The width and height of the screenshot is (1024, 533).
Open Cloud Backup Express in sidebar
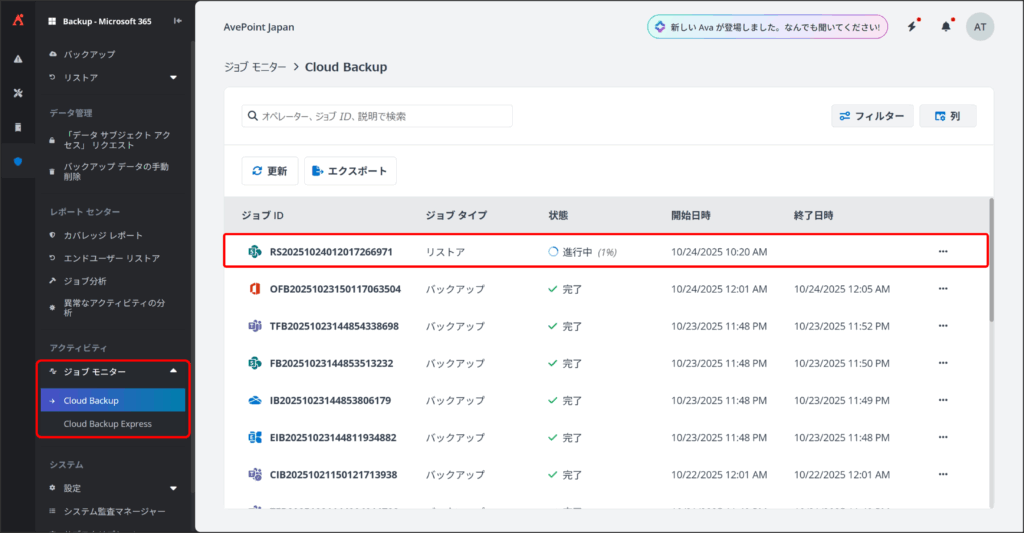107,424
